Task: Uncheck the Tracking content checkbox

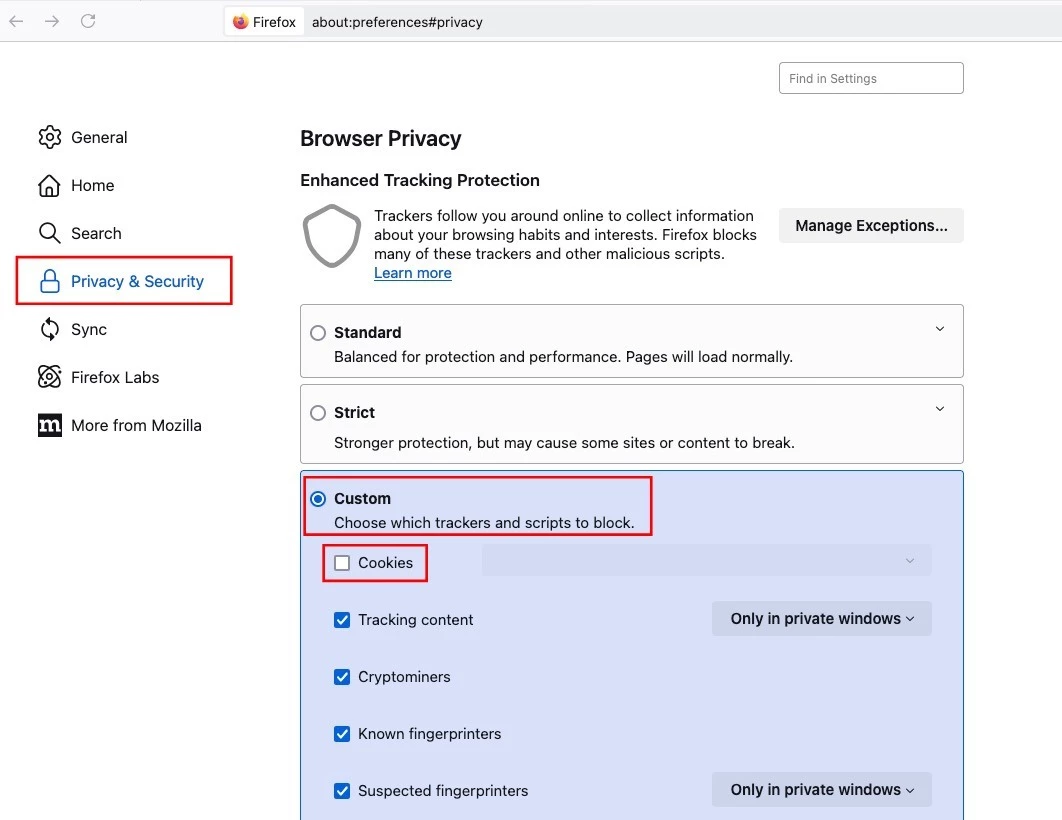Action: pos(342,620)
